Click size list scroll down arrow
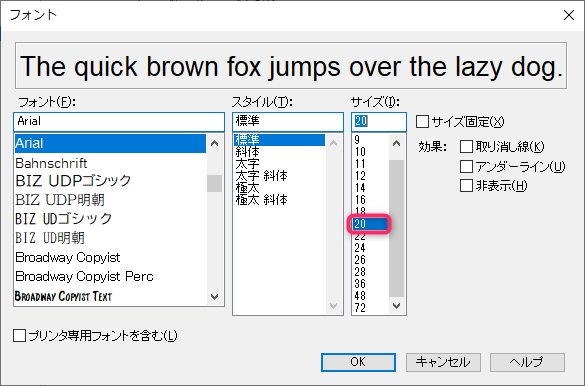The image size is (585, 386). 397,306
